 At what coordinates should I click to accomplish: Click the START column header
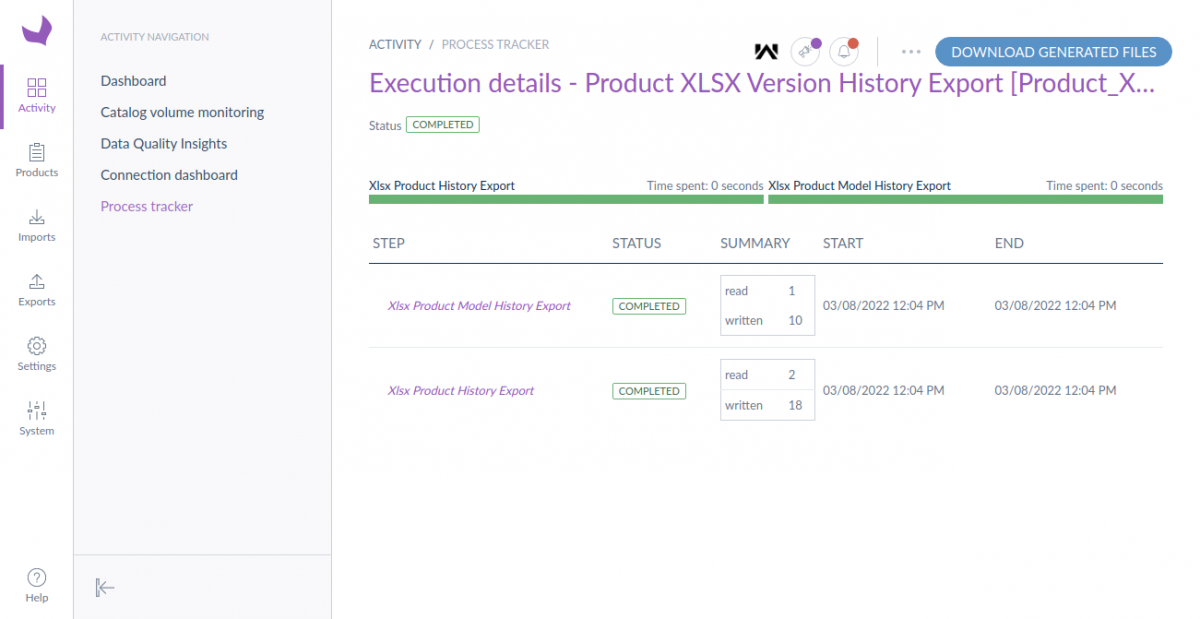click(843, 243)
